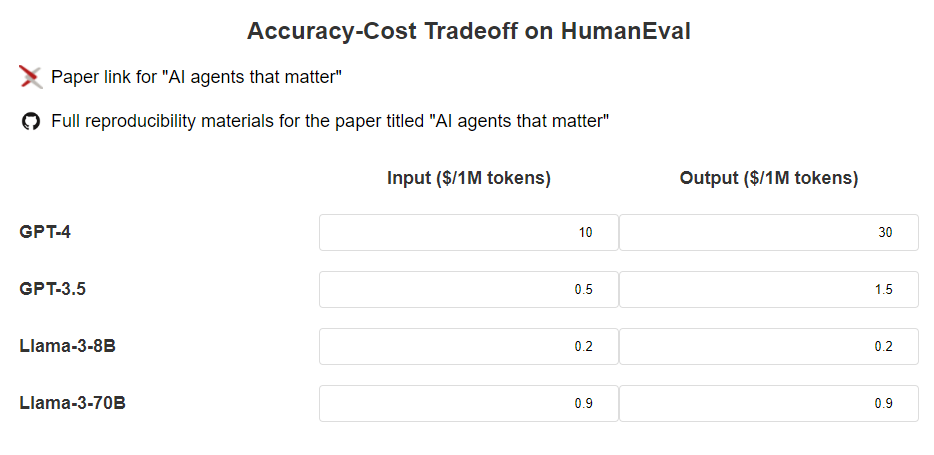
Task: Click the 'Accuracy-Cost Tradeoff on HumanEval' heading
Action: pos(468,31)
